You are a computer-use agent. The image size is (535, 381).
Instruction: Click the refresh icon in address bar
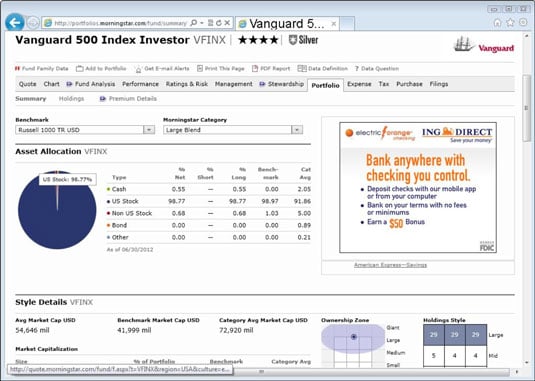coord(219,23)
